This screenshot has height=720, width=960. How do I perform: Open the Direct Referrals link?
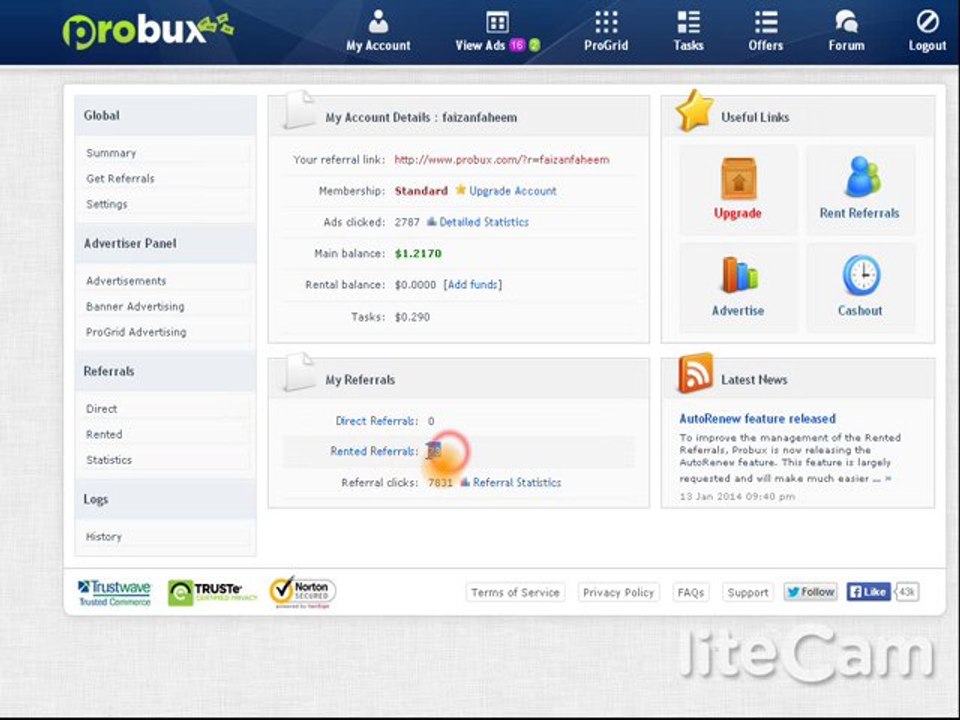point(377,421)
